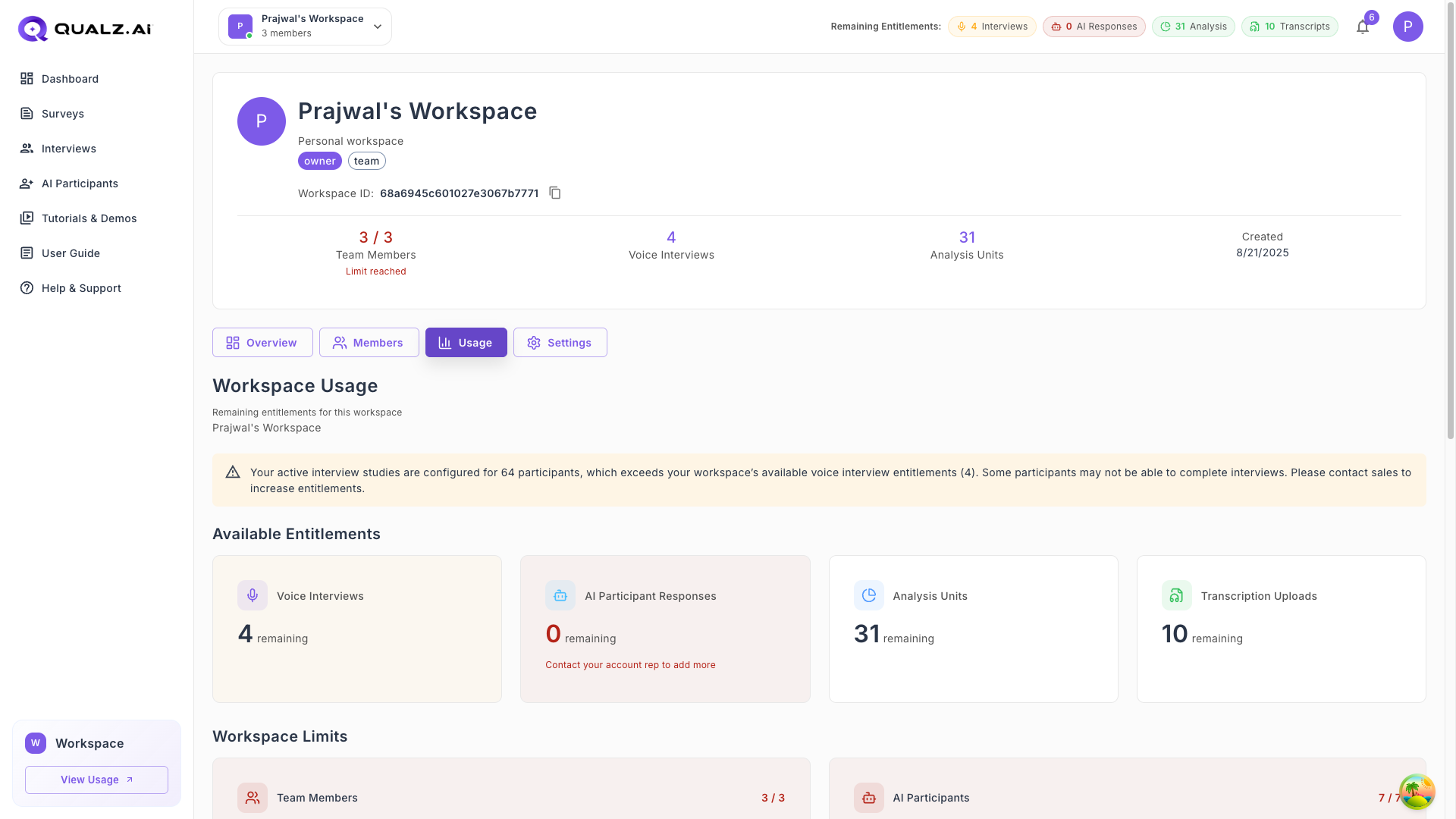Click the notification bell icon

pos(1363,27)
